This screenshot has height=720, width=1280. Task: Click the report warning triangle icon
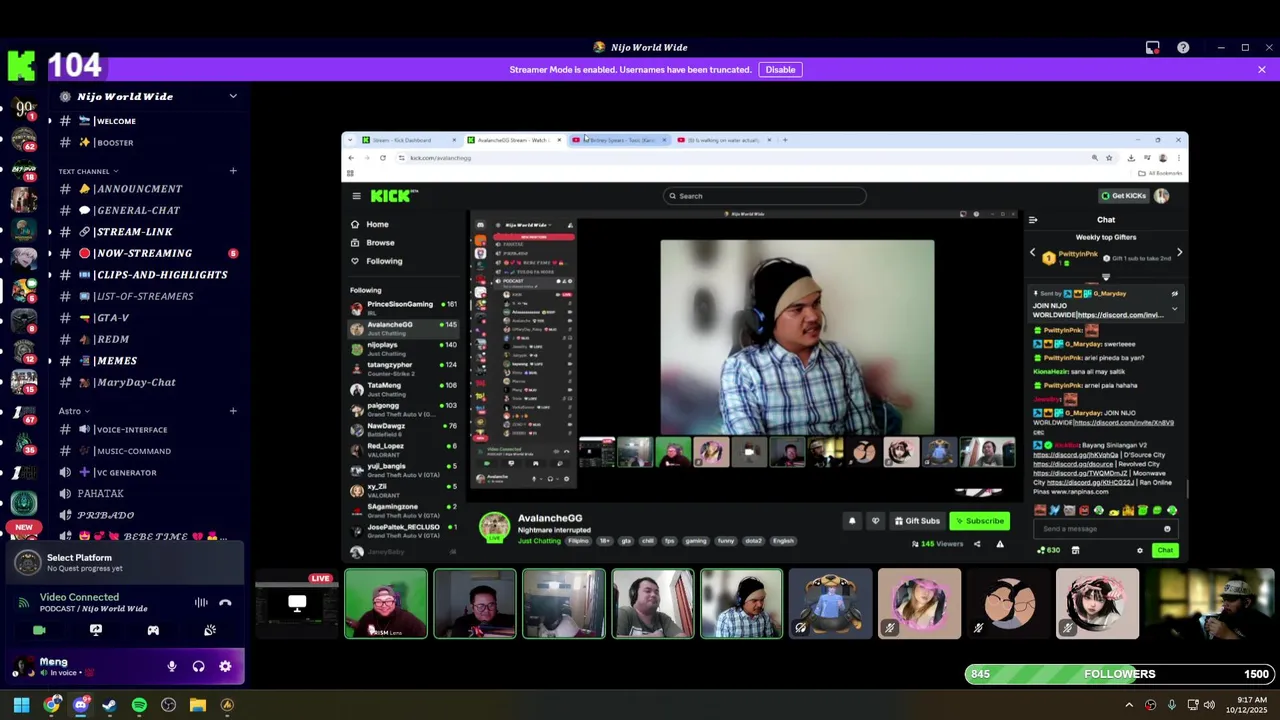click(x=999, y=544)
